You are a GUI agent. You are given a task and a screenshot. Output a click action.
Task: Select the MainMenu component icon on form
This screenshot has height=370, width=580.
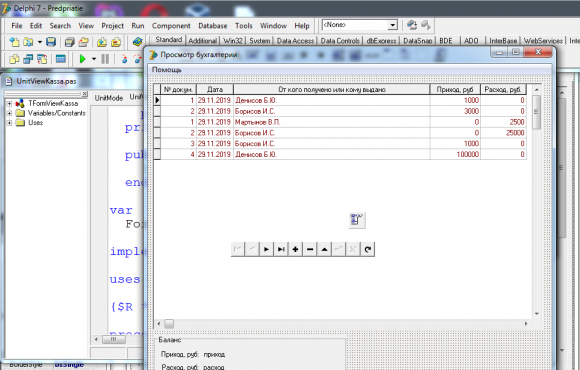pyautogui.click(x=357, y=220)
